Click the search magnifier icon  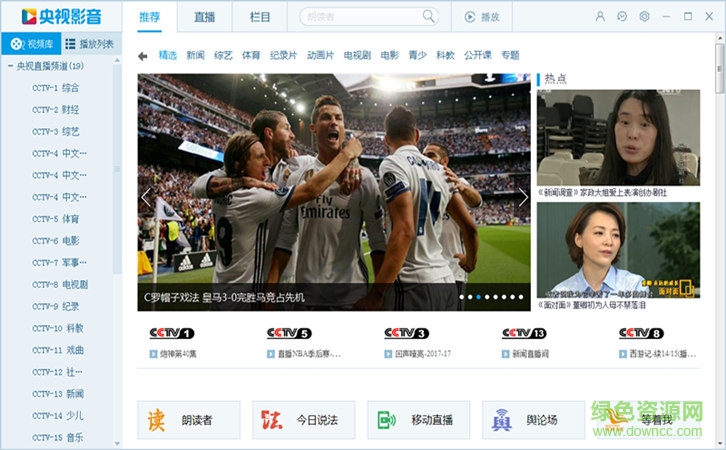(429, 17)
